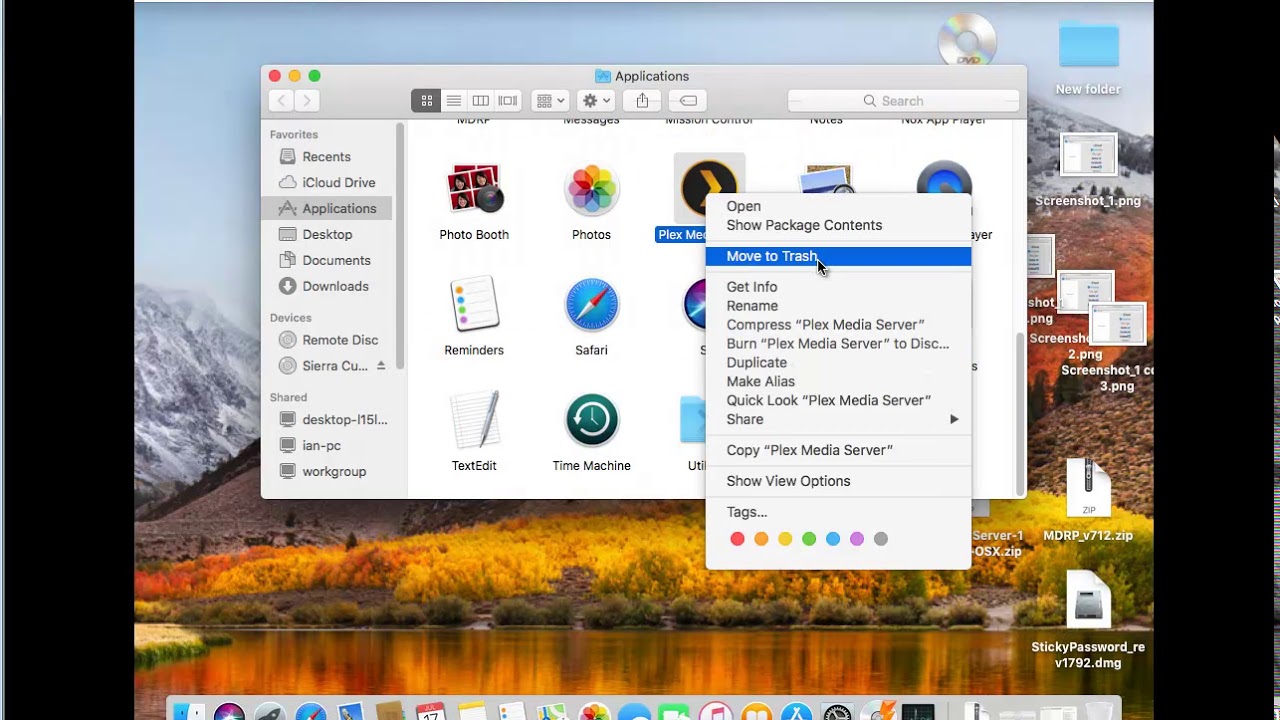This screenshot has width=1280, height=720.
Task: Click the Edit Tags toolbar button
Action: pyautogui.click(x=688, y=100)
